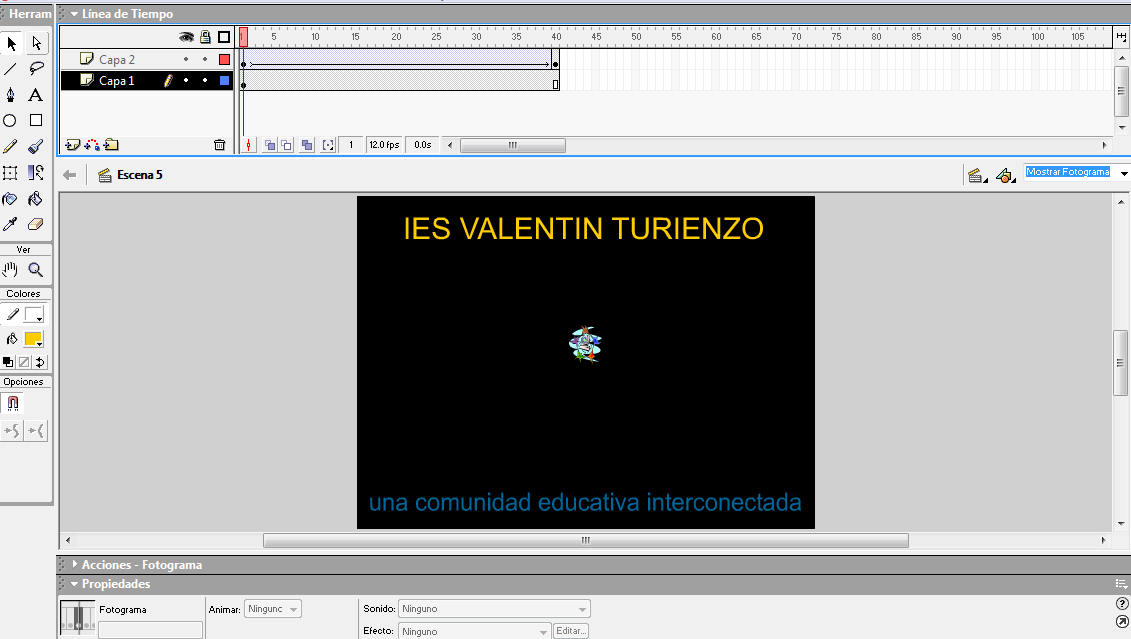
Task: Click the center frame button
Action: click(248, 145)
